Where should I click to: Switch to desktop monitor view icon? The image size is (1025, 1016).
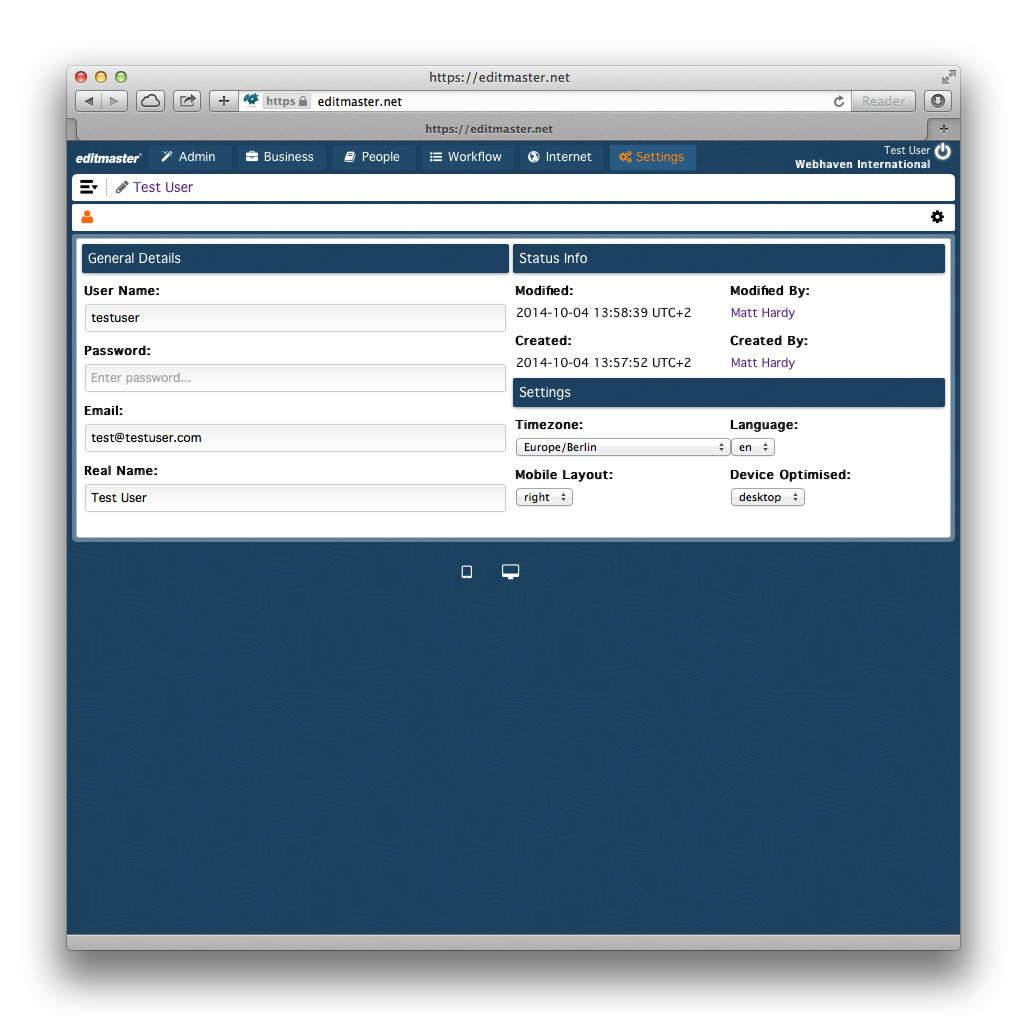pyautogui.click(x=510, y=572)
